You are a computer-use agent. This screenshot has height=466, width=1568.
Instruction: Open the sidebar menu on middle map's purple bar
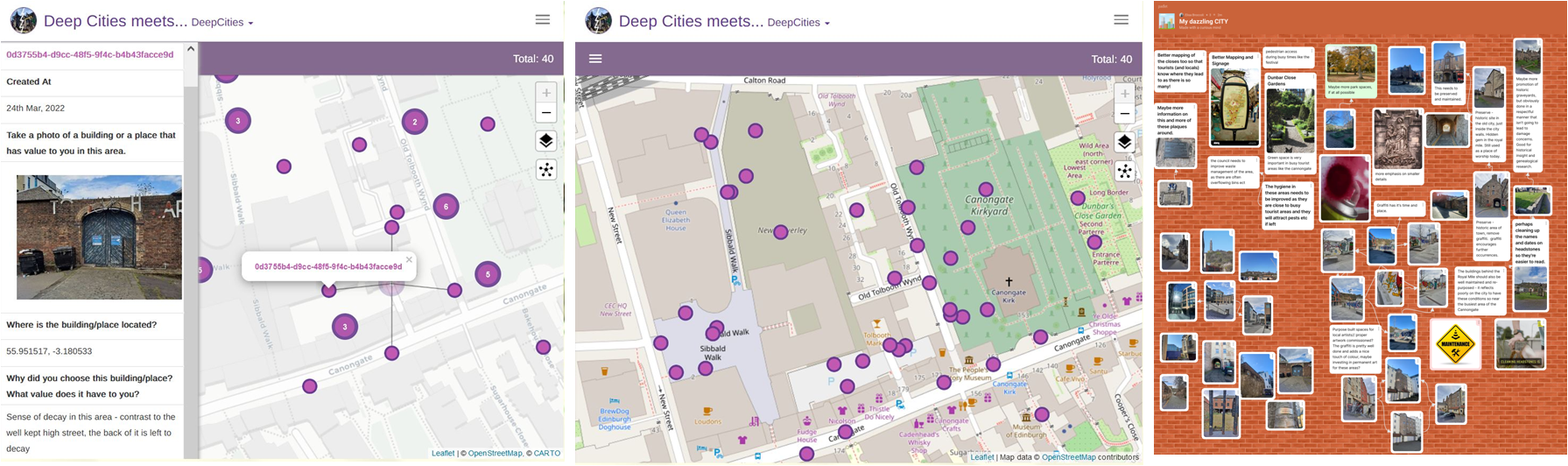[x=595, y=59]
